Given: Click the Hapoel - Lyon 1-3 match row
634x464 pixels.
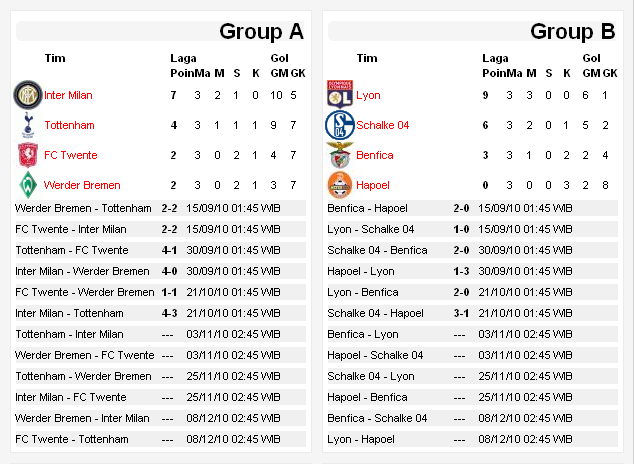Looking at the screenshot, I should pyautogui.click(x=472, y=271).
